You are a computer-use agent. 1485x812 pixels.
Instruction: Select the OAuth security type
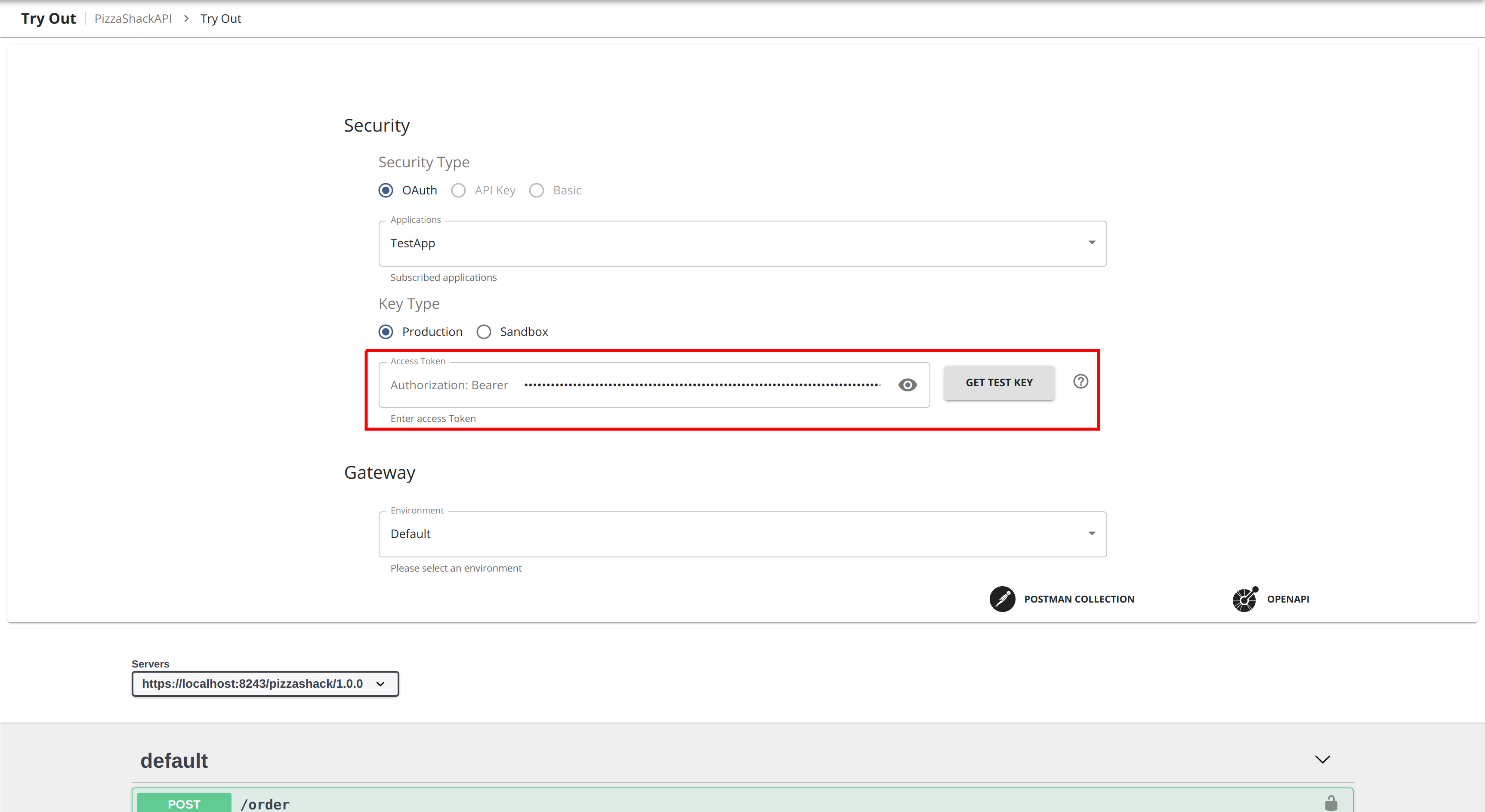386,190
